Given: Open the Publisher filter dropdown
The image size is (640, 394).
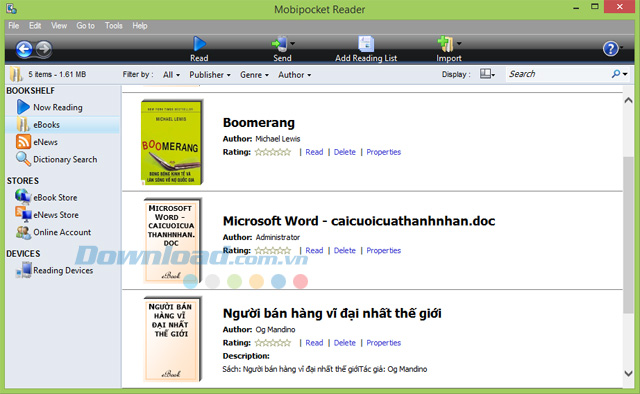Looking at the screenshot, I should (x=210, y=75).
